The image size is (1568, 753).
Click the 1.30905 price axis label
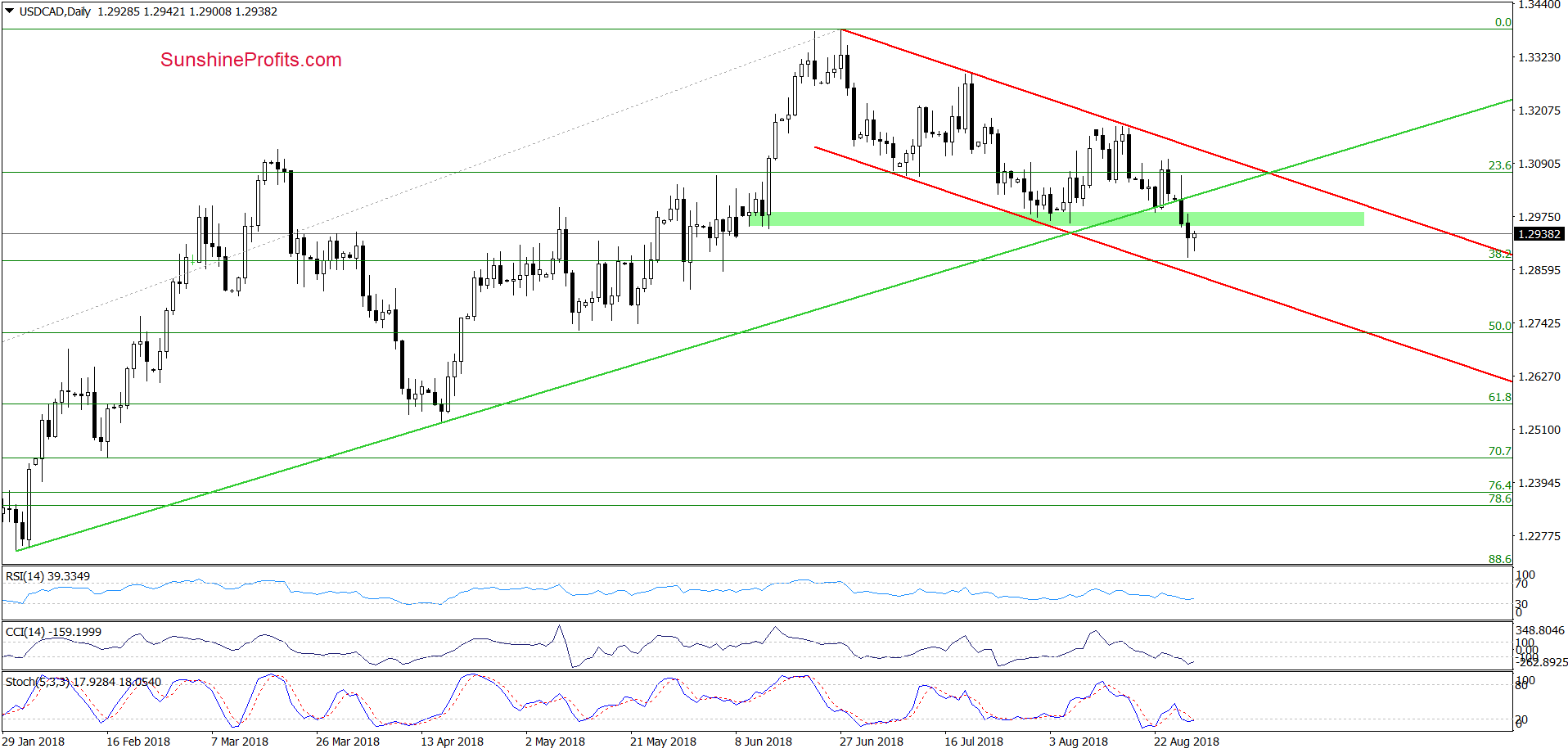pos(1539,164)
